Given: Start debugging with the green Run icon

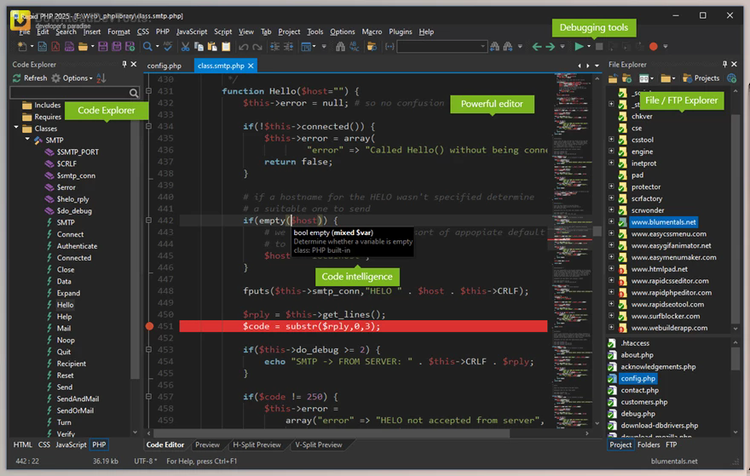Looking at the screenshot, I should pyautogui.click(x=579, y=46).
